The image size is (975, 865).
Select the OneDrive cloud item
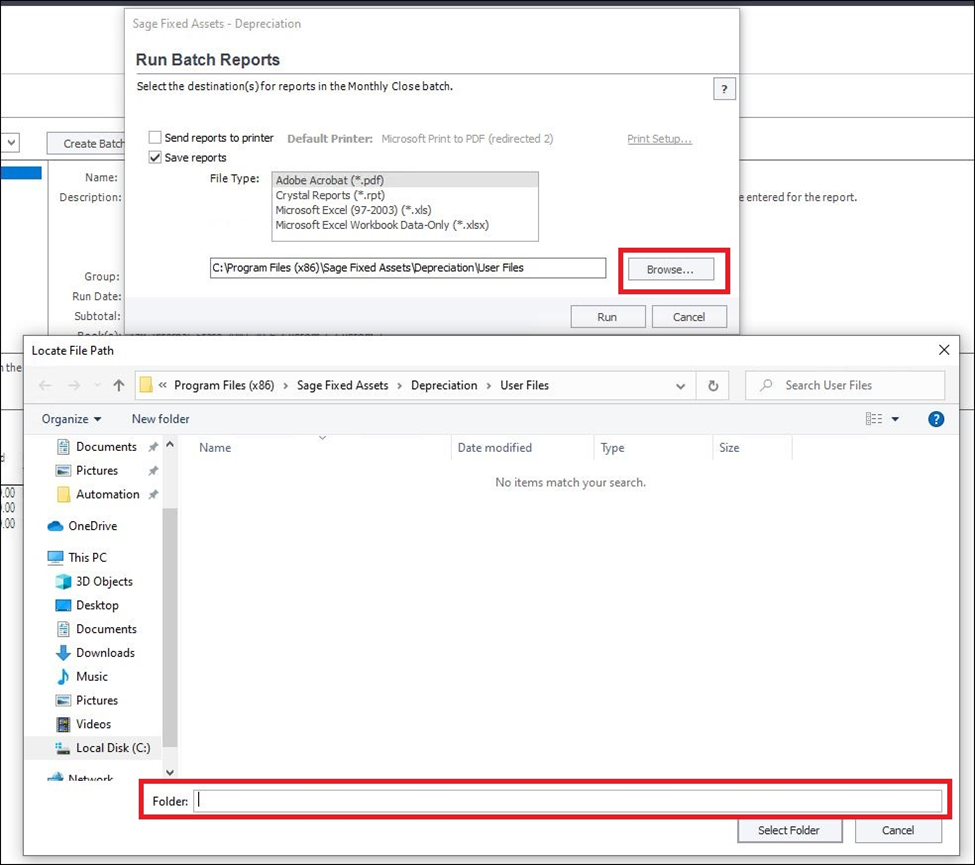click(x=91, y=526)
